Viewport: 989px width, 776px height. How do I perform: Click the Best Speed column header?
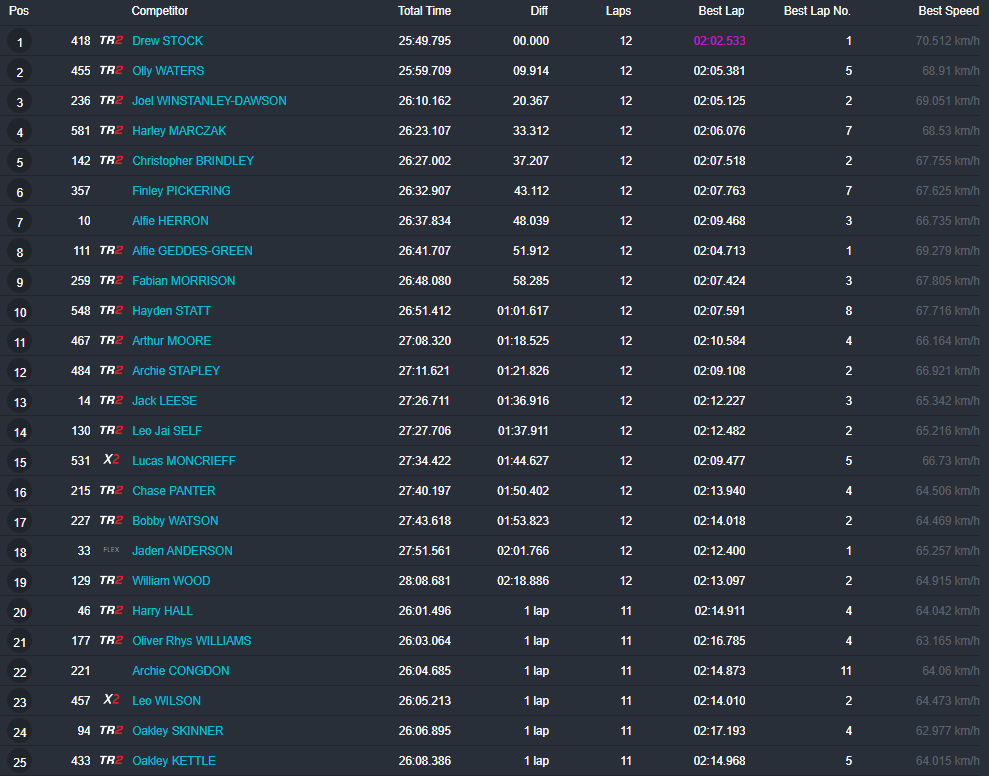coord(948,11)
